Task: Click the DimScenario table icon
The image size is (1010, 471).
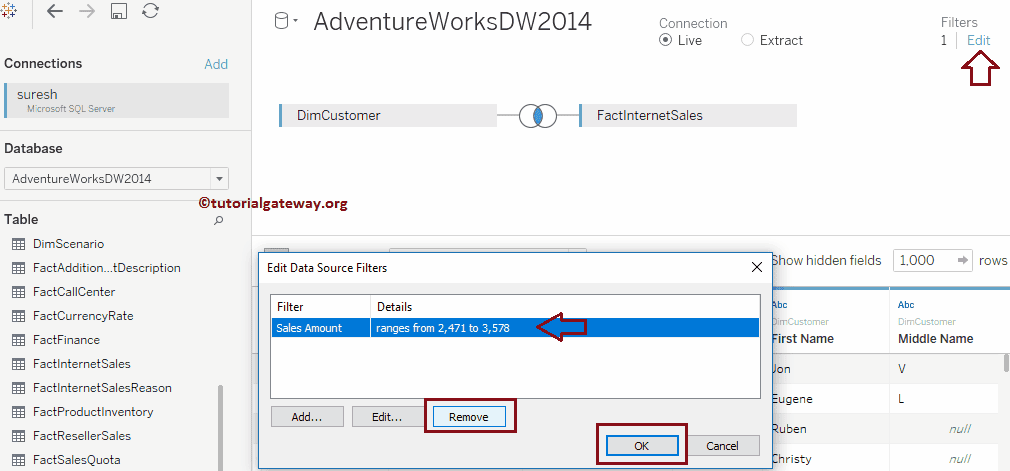Action: [x=18, y=244]
